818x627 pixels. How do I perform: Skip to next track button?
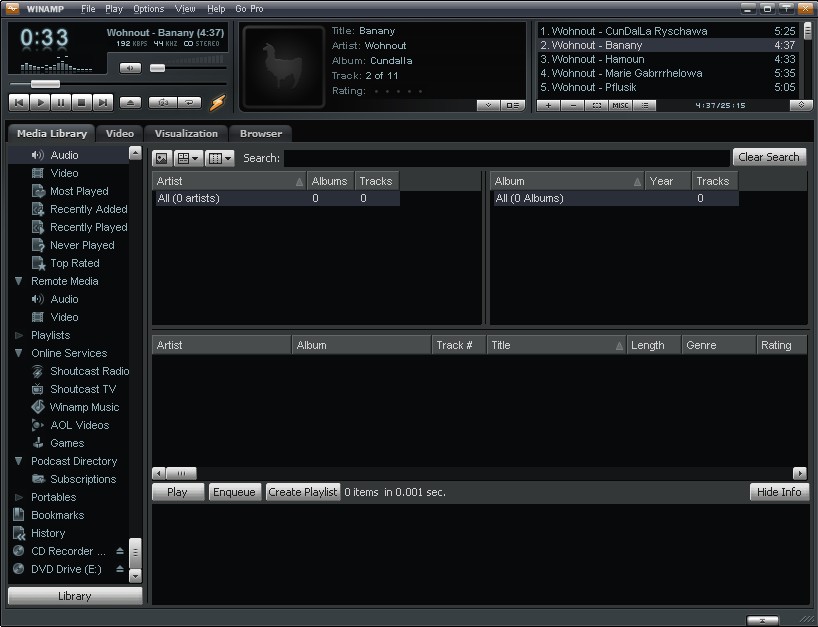(x=103, y=102)
